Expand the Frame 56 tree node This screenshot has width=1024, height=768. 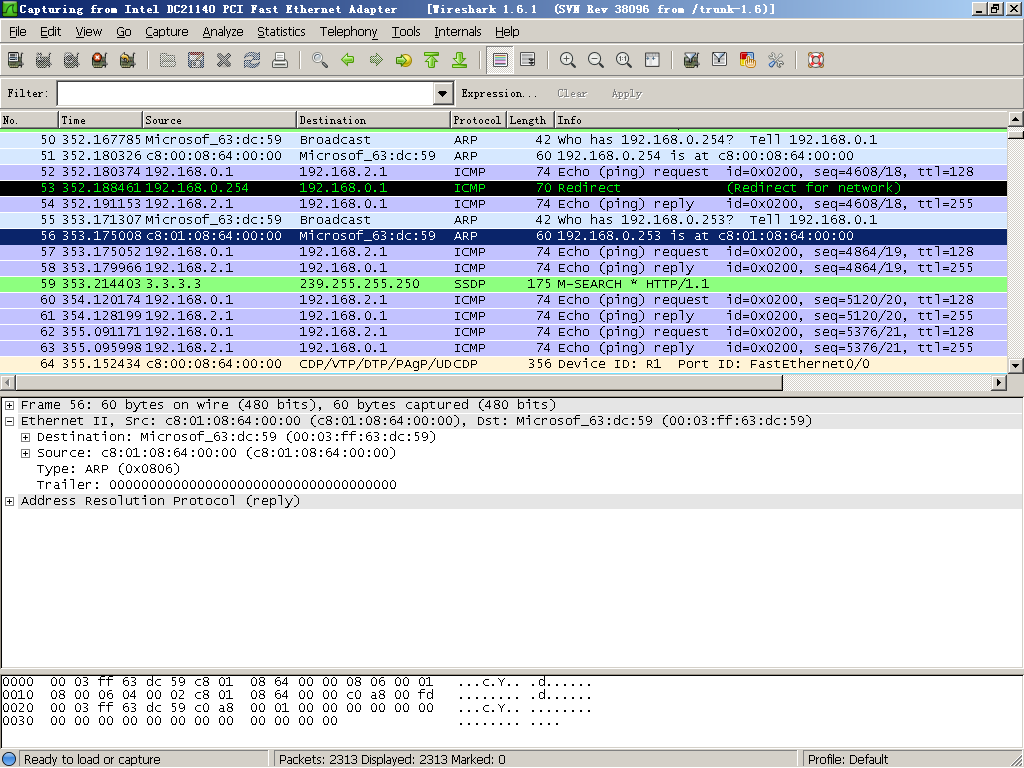pyautogui.click(x=10, y=405)
